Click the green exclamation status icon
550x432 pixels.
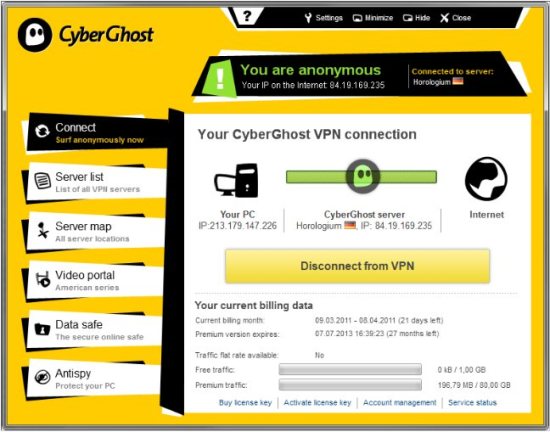tap(220, 79)
